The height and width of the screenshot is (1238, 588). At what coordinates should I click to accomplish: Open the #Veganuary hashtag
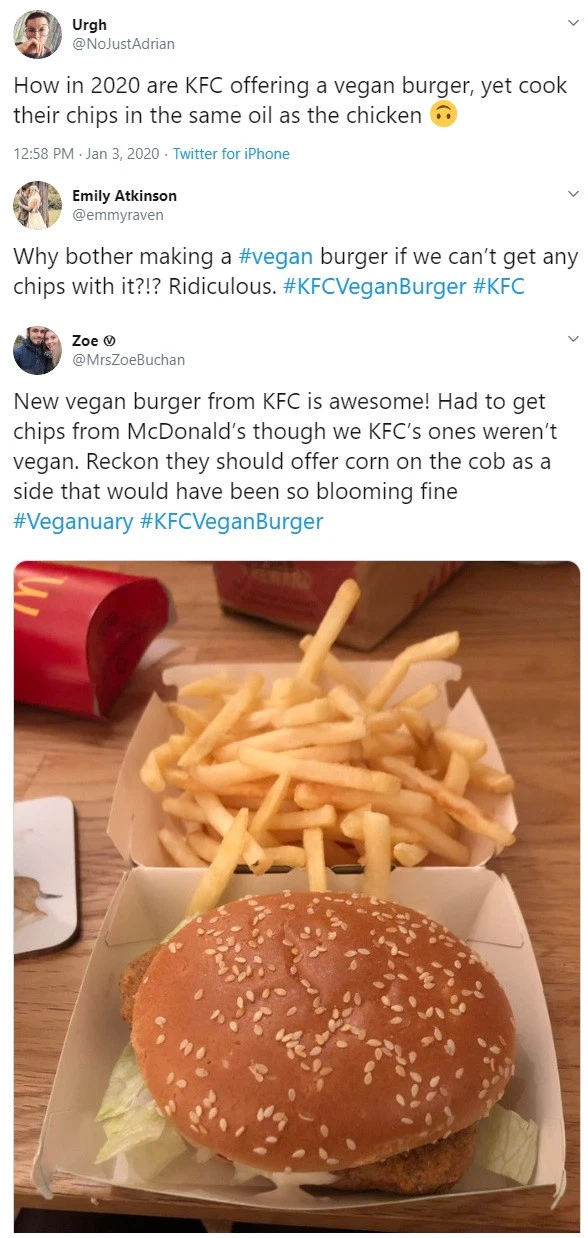(74, 522)
